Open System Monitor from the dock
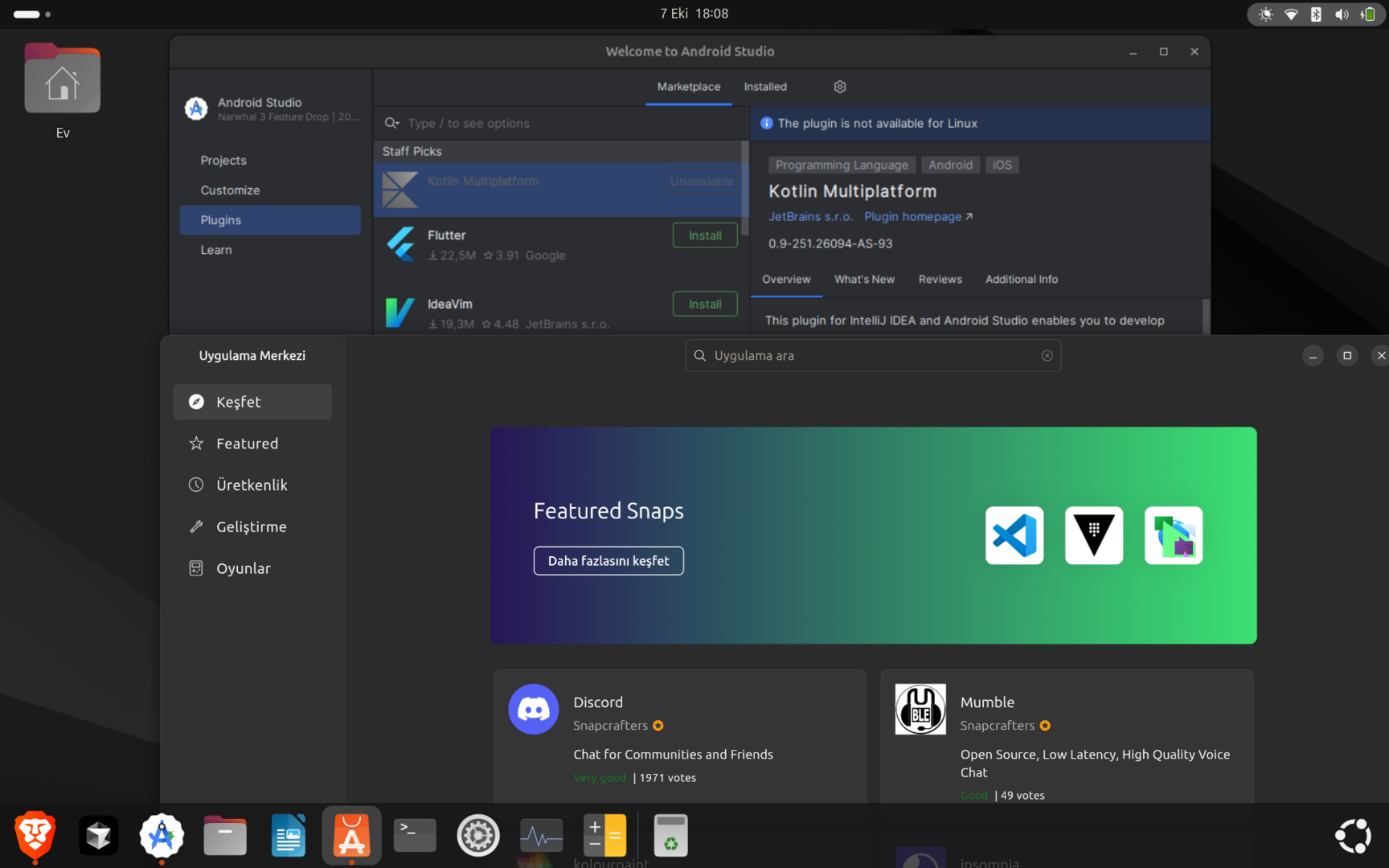Screen dimensions: 1389x868 (542, 836)
